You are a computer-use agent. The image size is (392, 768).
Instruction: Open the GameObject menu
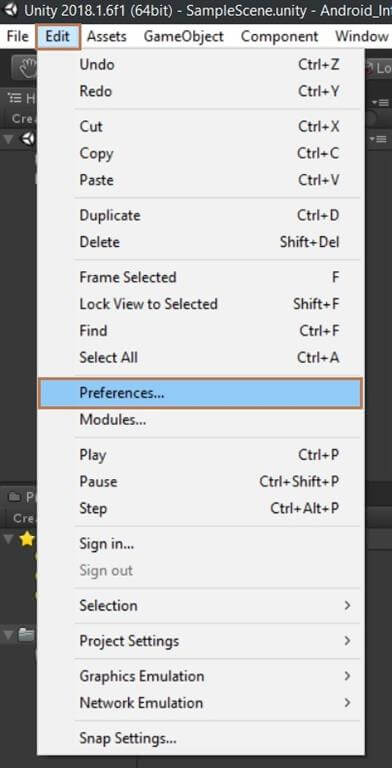coord(183,36)
